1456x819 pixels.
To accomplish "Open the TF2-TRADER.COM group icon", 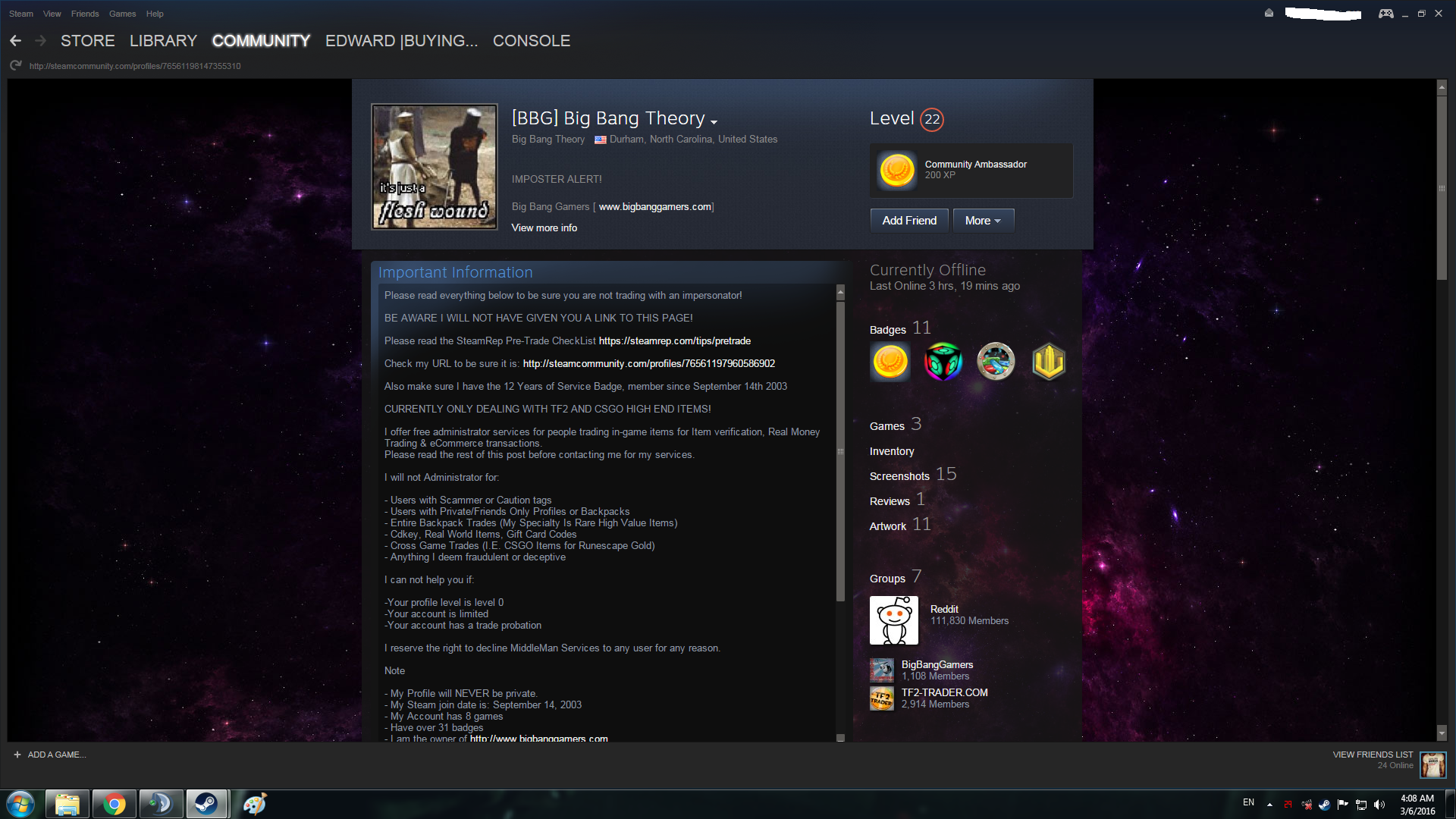I will (x=881, y=698).
